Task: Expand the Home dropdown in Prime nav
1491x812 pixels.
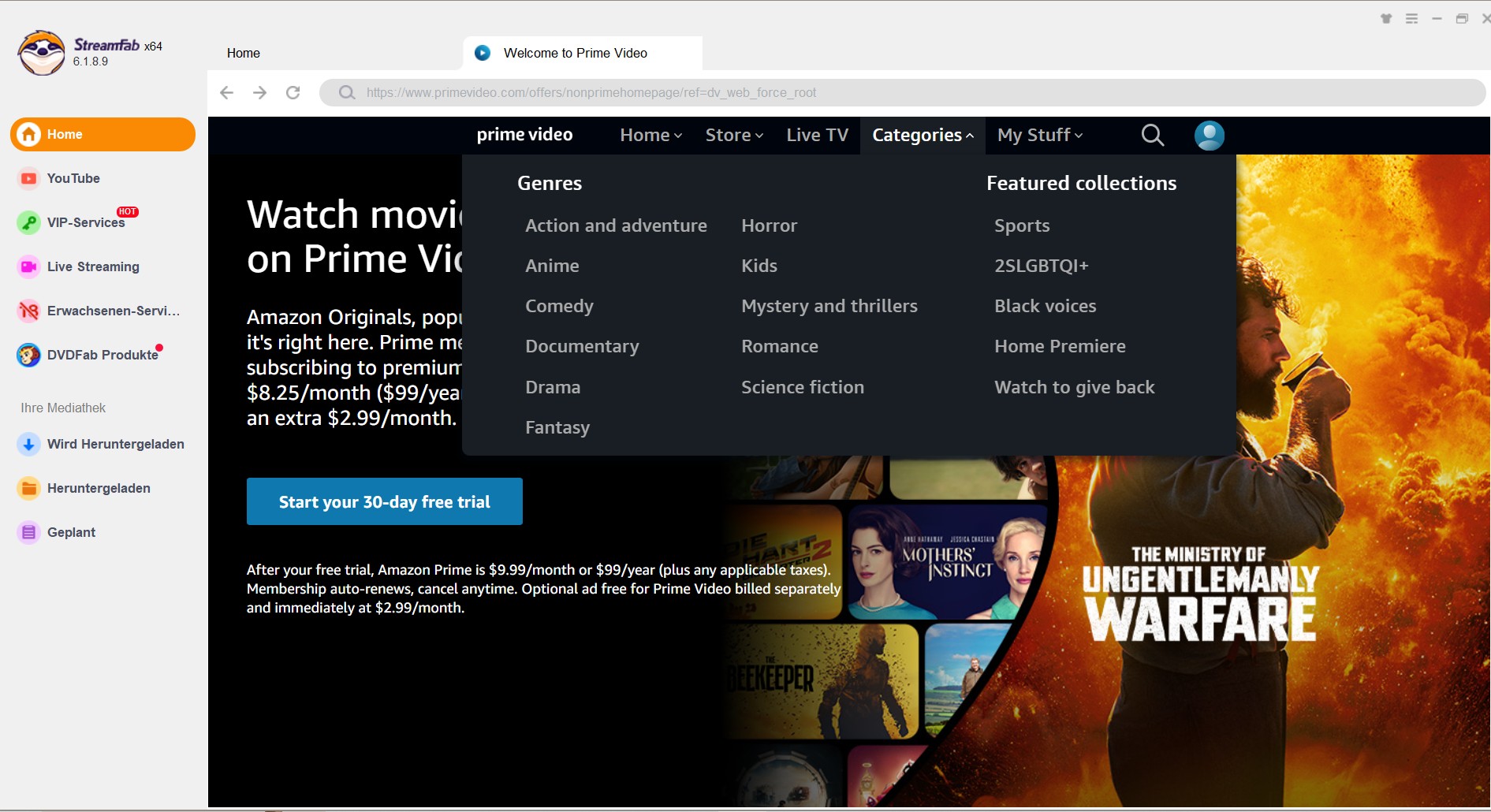Action: 651,135
